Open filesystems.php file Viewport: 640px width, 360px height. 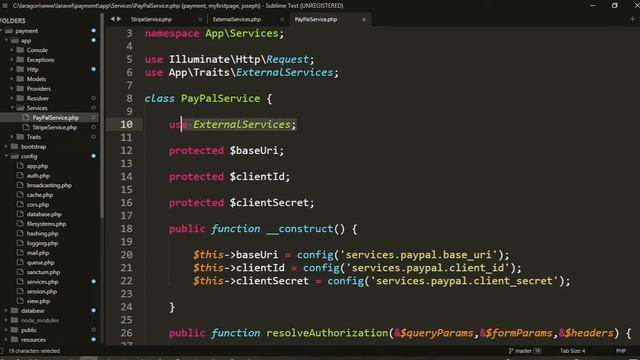coord(46,224)
